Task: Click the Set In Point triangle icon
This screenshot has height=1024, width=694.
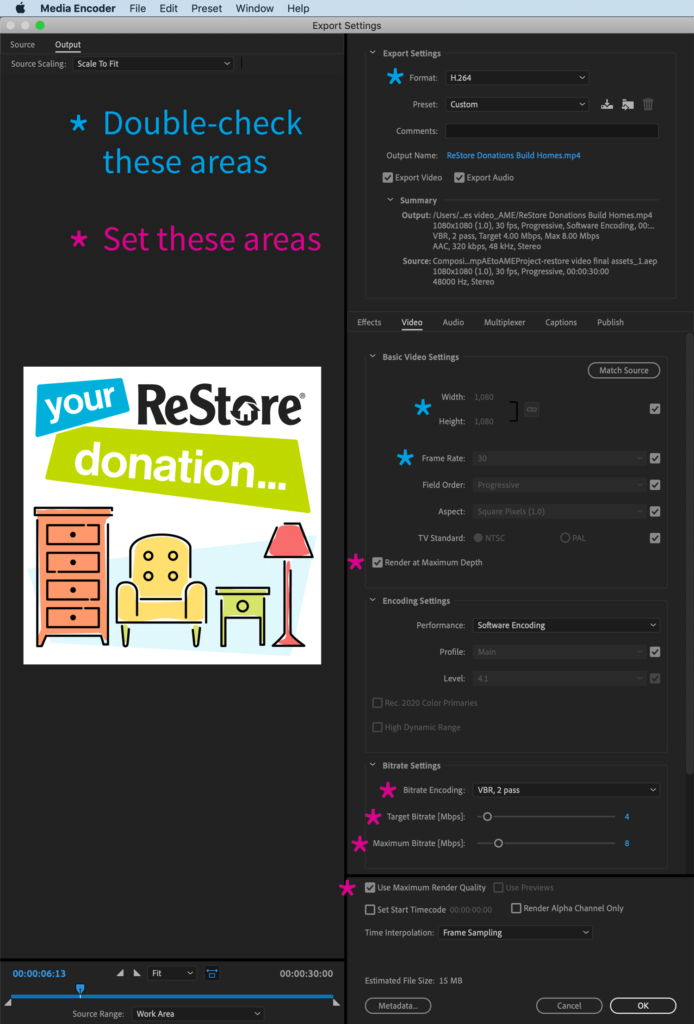Action: coord(120,973)
